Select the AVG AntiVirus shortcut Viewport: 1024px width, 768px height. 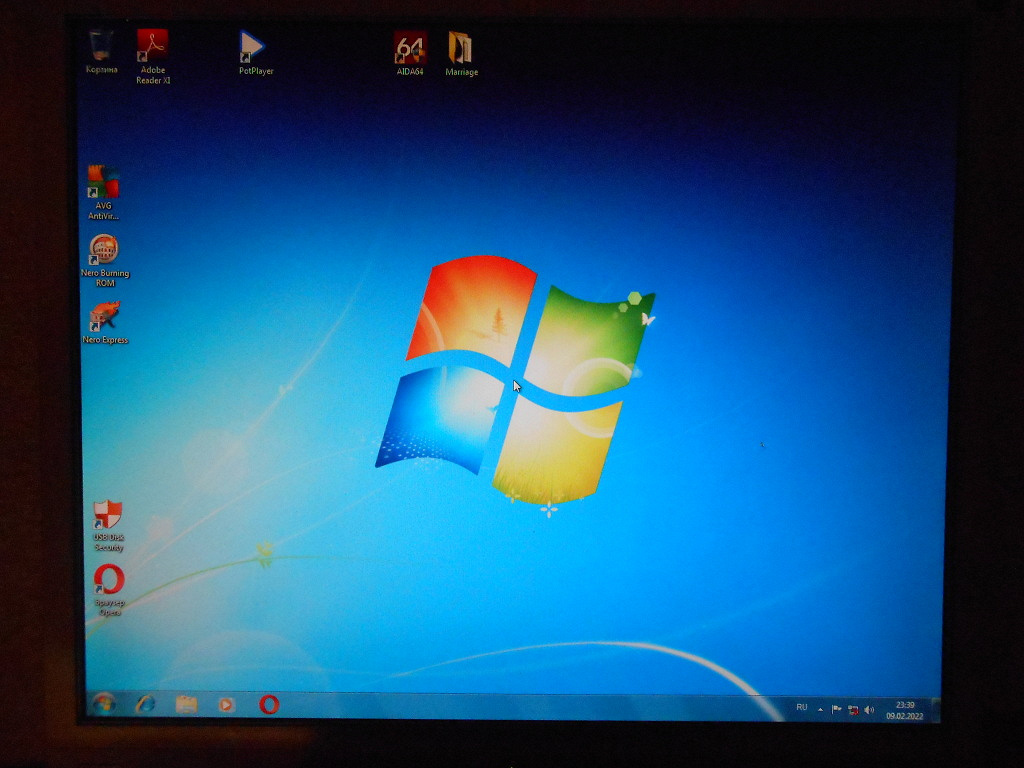103,193
